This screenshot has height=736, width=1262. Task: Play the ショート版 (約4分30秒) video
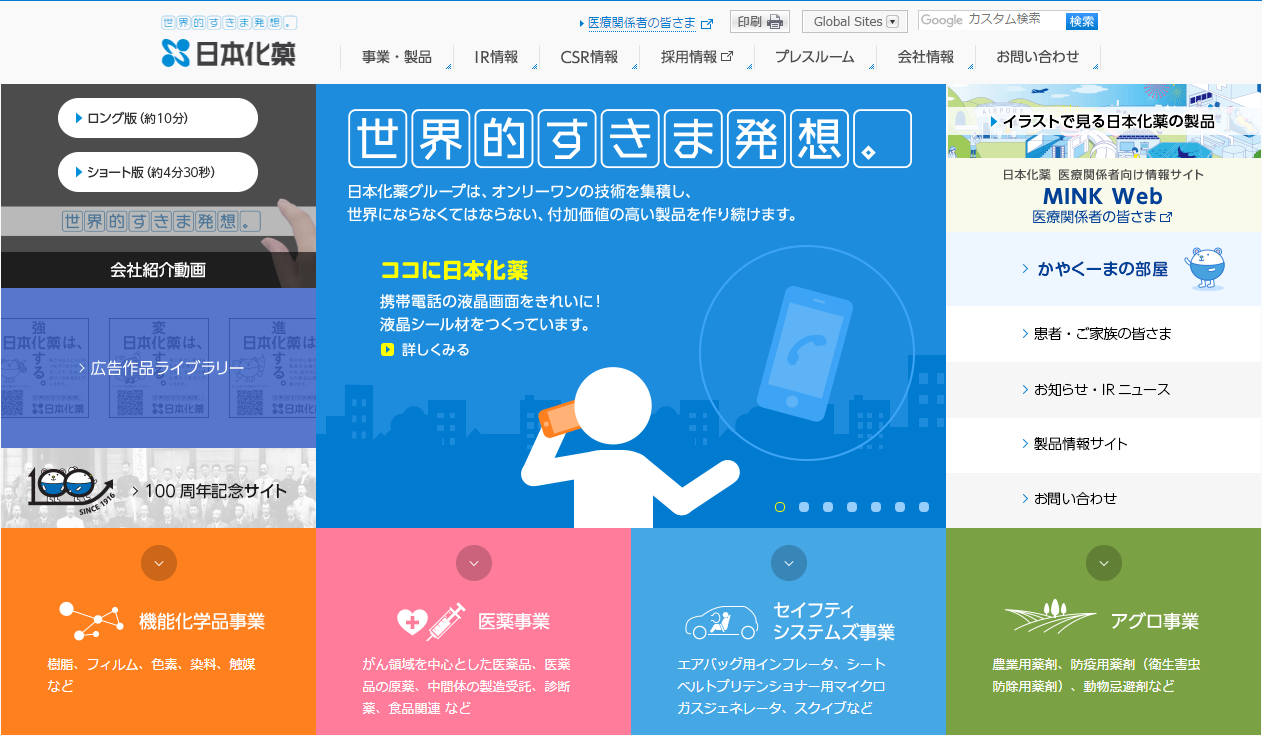[x=158, y=172]
